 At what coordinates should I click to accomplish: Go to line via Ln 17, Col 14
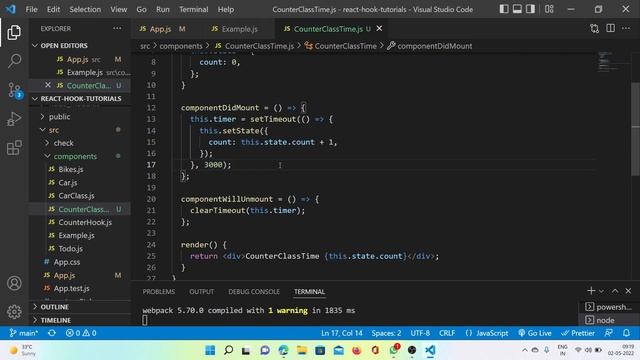(342, 333)
